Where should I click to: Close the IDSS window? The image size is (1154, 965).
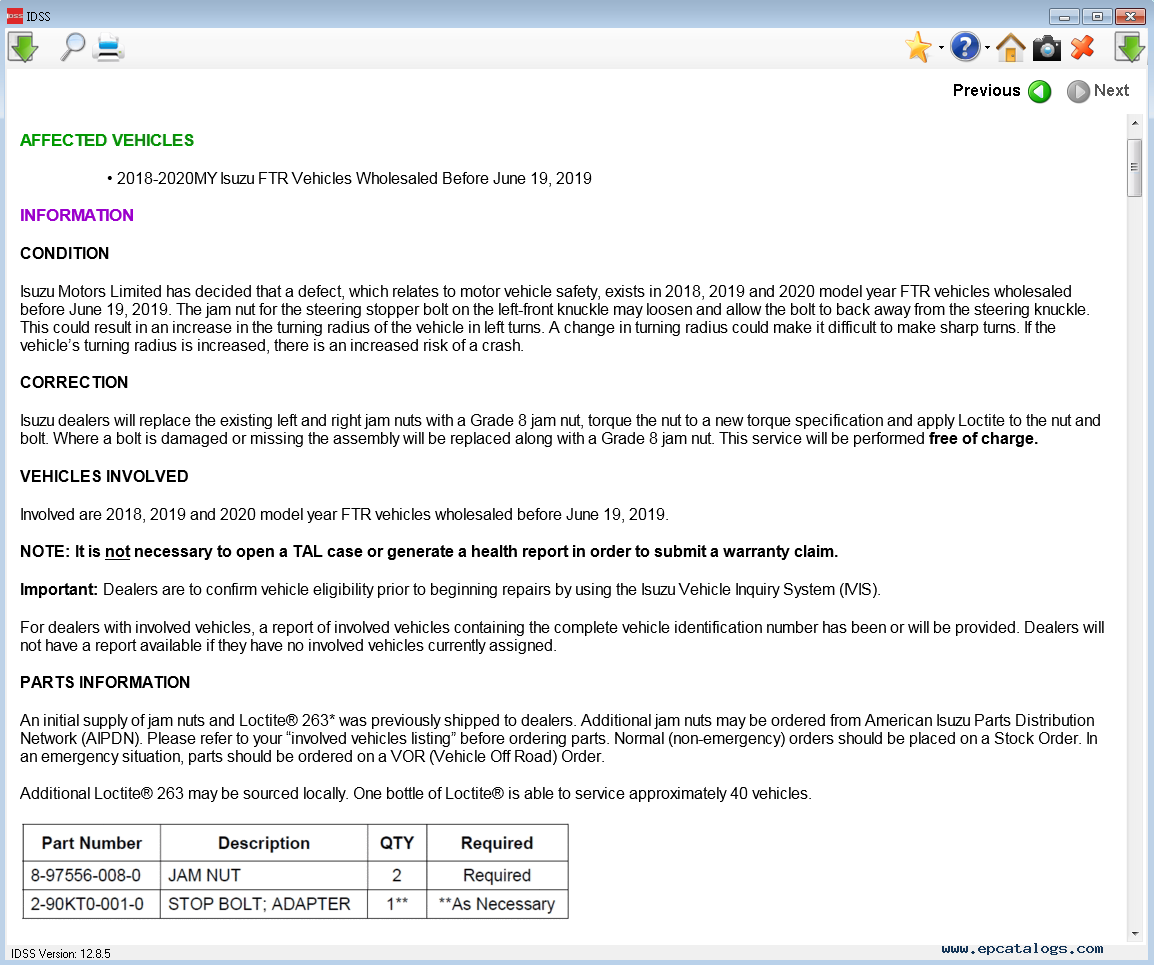(1130, 16)
